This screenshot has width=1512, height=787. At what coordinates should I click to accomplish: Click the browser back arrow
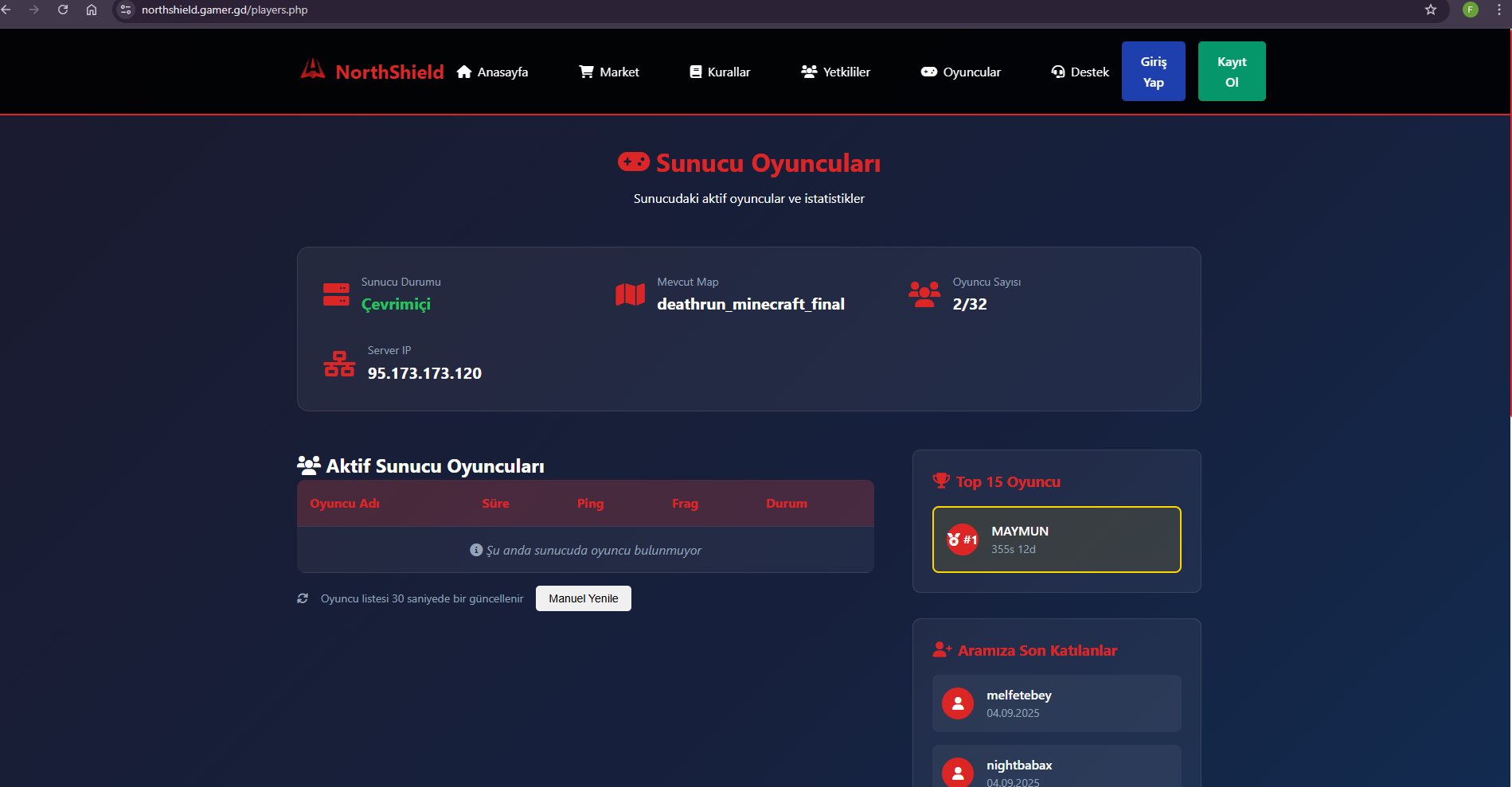(x=6, y=10)
